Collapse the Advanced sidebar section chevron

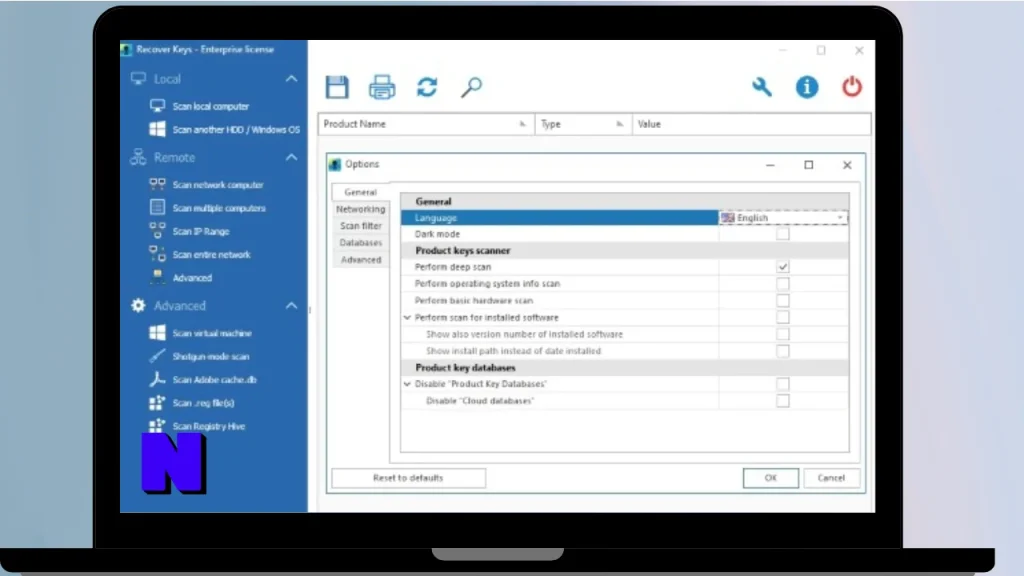tap(291, 306)
